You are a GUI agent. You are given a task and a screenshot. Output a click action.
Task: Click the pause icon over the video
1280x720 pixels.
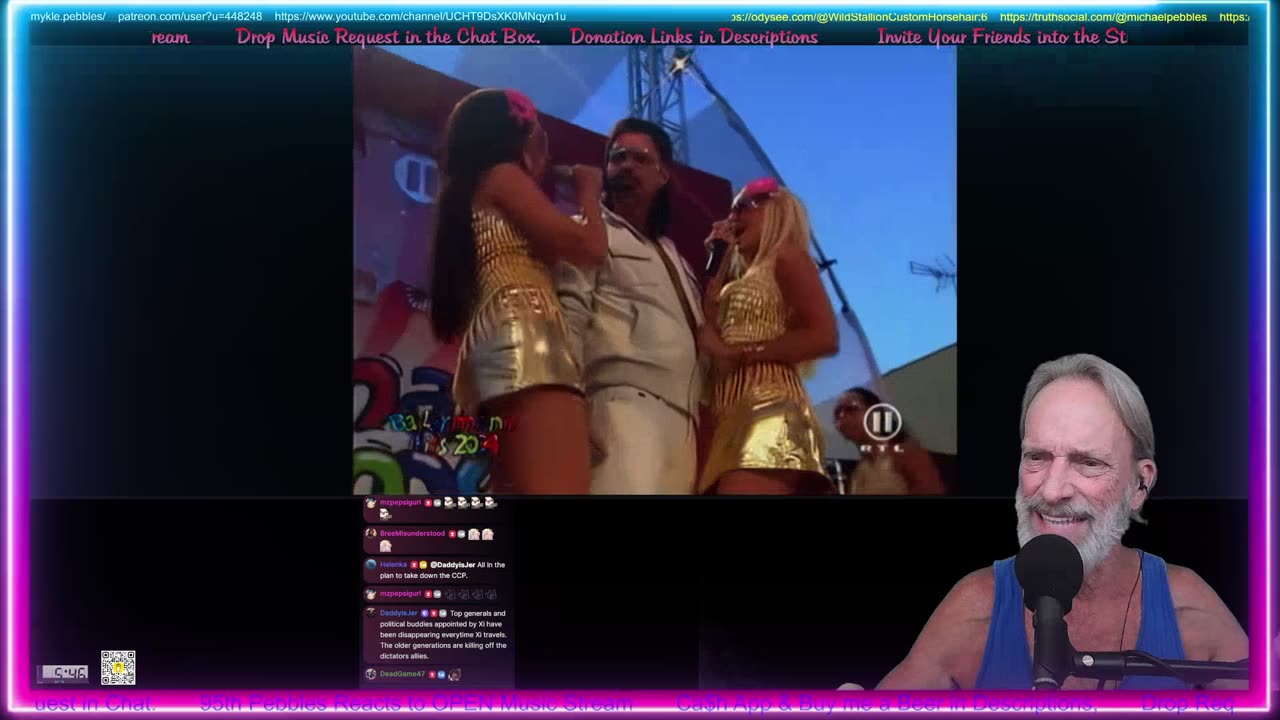tap(882, 422)
